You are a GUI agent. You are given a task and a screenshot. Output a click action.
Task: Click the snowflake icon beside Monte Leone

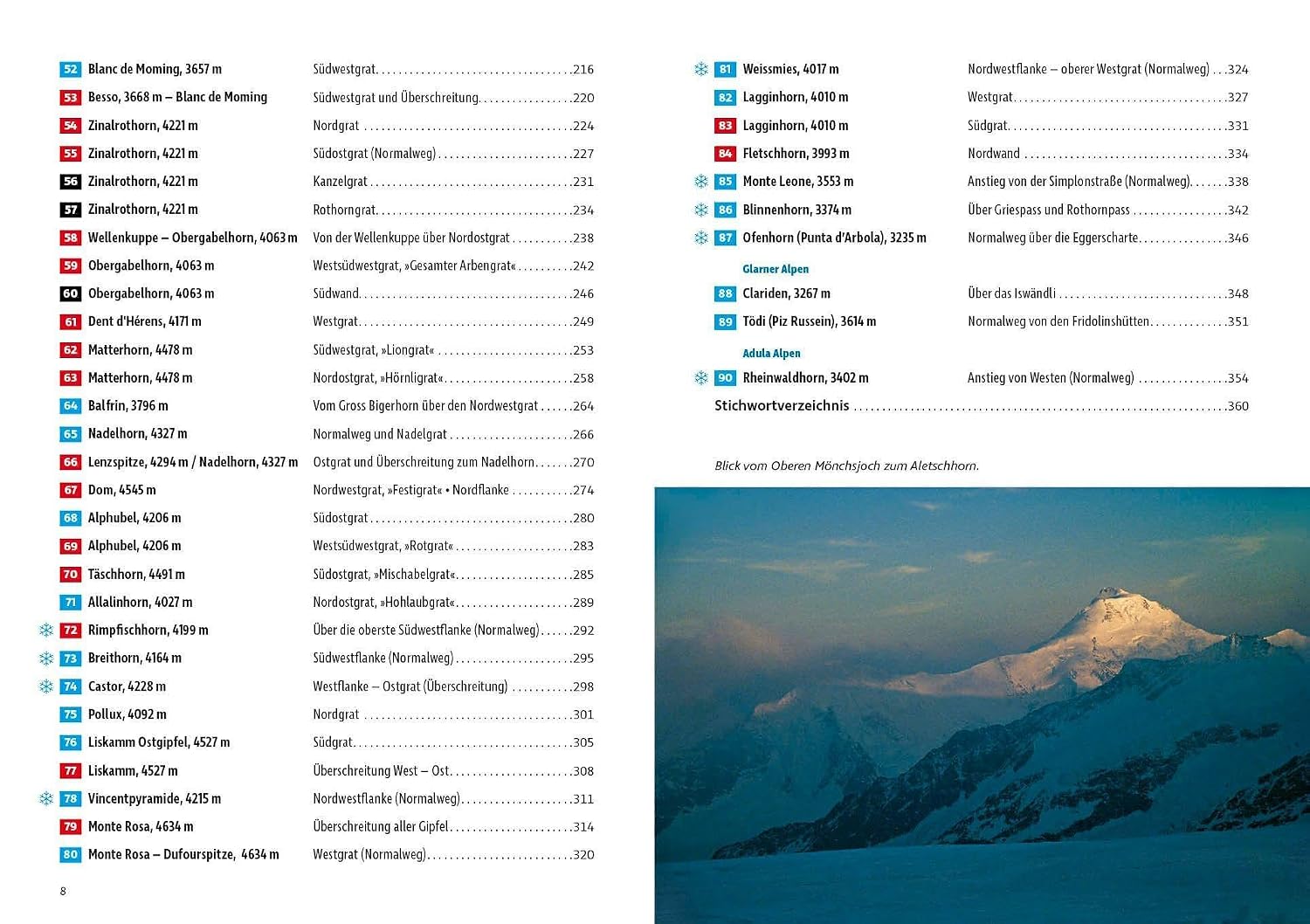(701, 182)
